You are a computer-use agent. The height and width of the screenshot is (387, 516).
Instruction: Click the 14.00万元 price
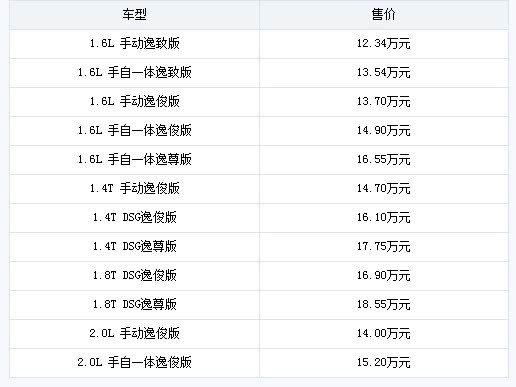(384, 334)
